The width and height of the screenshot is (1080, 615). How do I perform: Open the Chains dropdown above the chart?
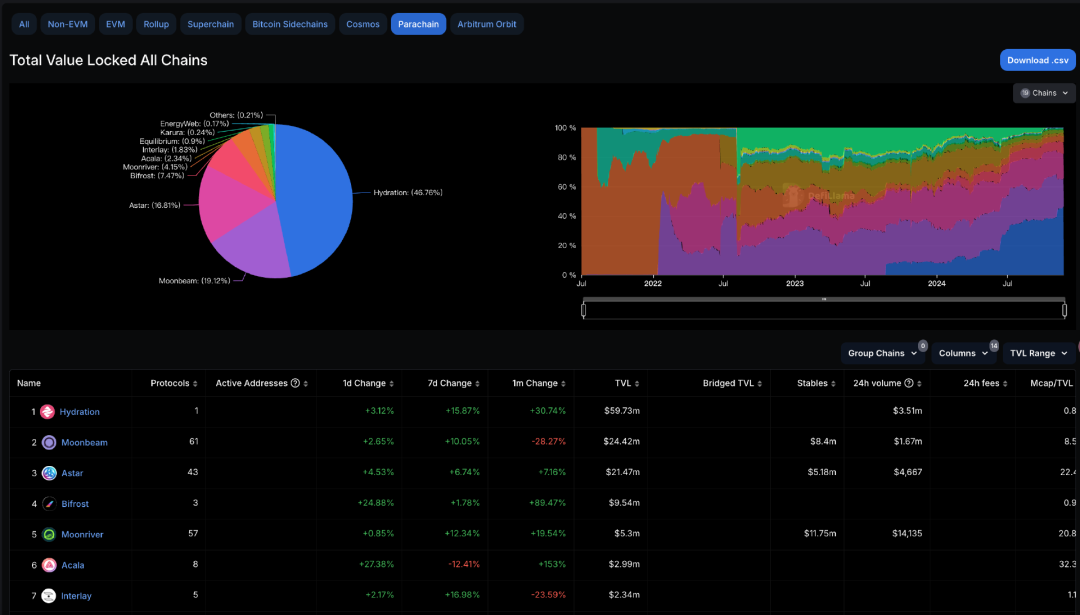point(1044,93)
